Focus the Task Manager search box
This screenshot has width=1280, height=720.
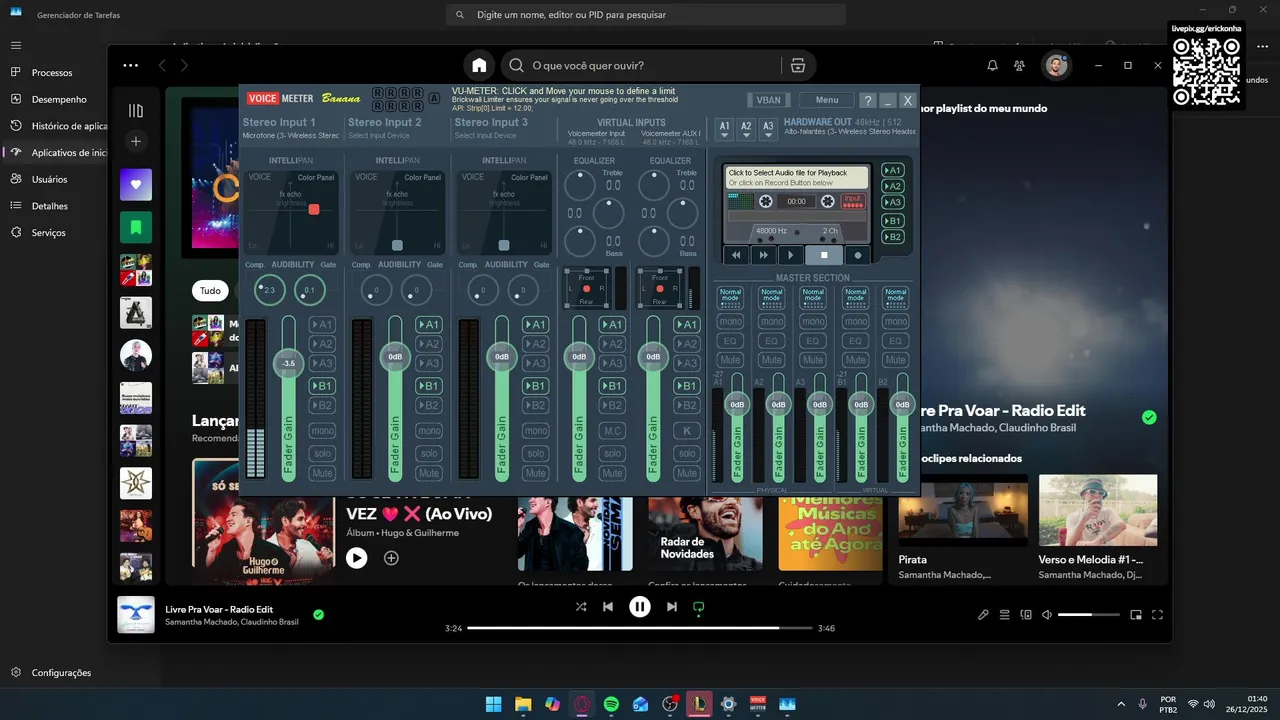(646, 15)
